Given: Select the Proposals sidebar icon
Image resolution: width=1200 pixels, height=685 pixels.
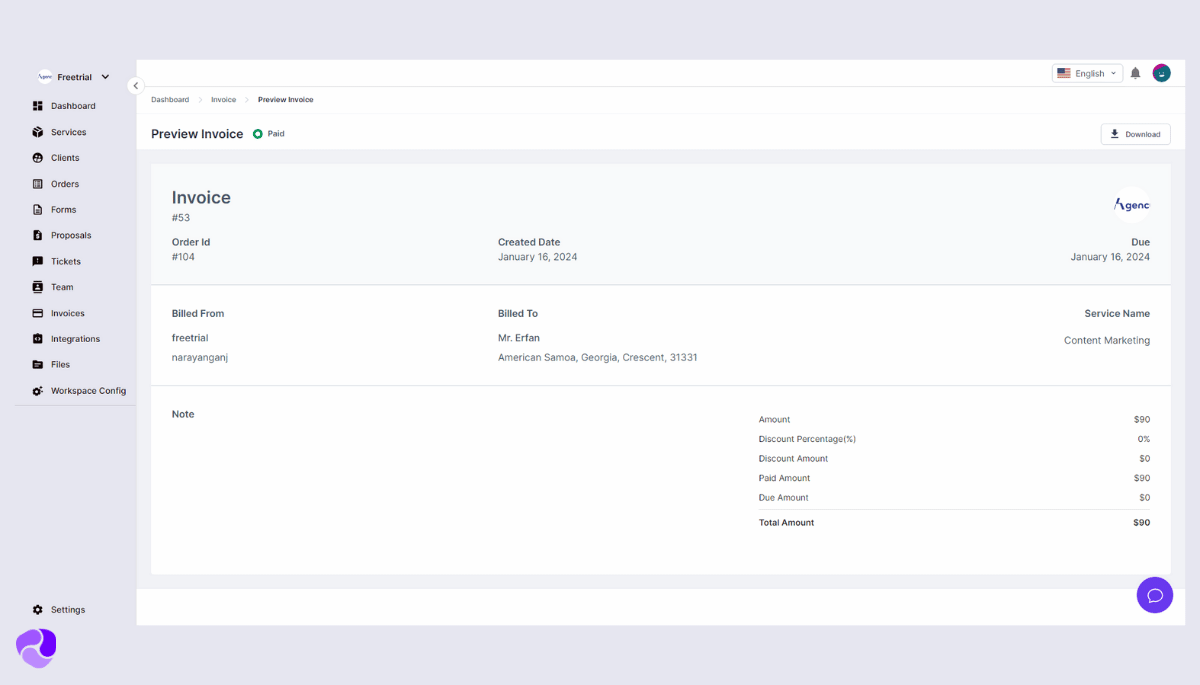Looking at the screenshot, I should pyautogui.click(x=37, y=235).
